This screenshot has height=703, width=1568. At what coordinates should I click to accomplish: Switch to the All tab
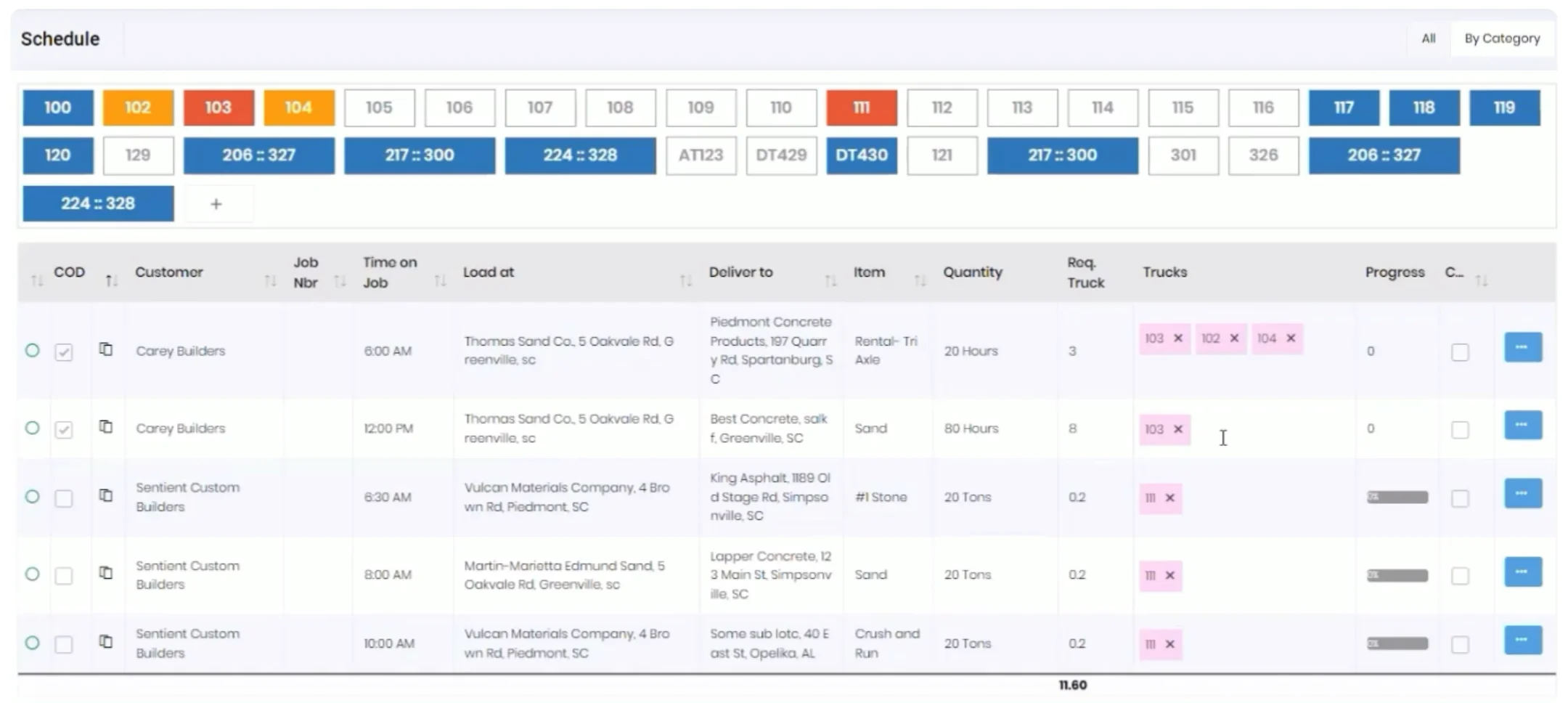point(1427,38)
